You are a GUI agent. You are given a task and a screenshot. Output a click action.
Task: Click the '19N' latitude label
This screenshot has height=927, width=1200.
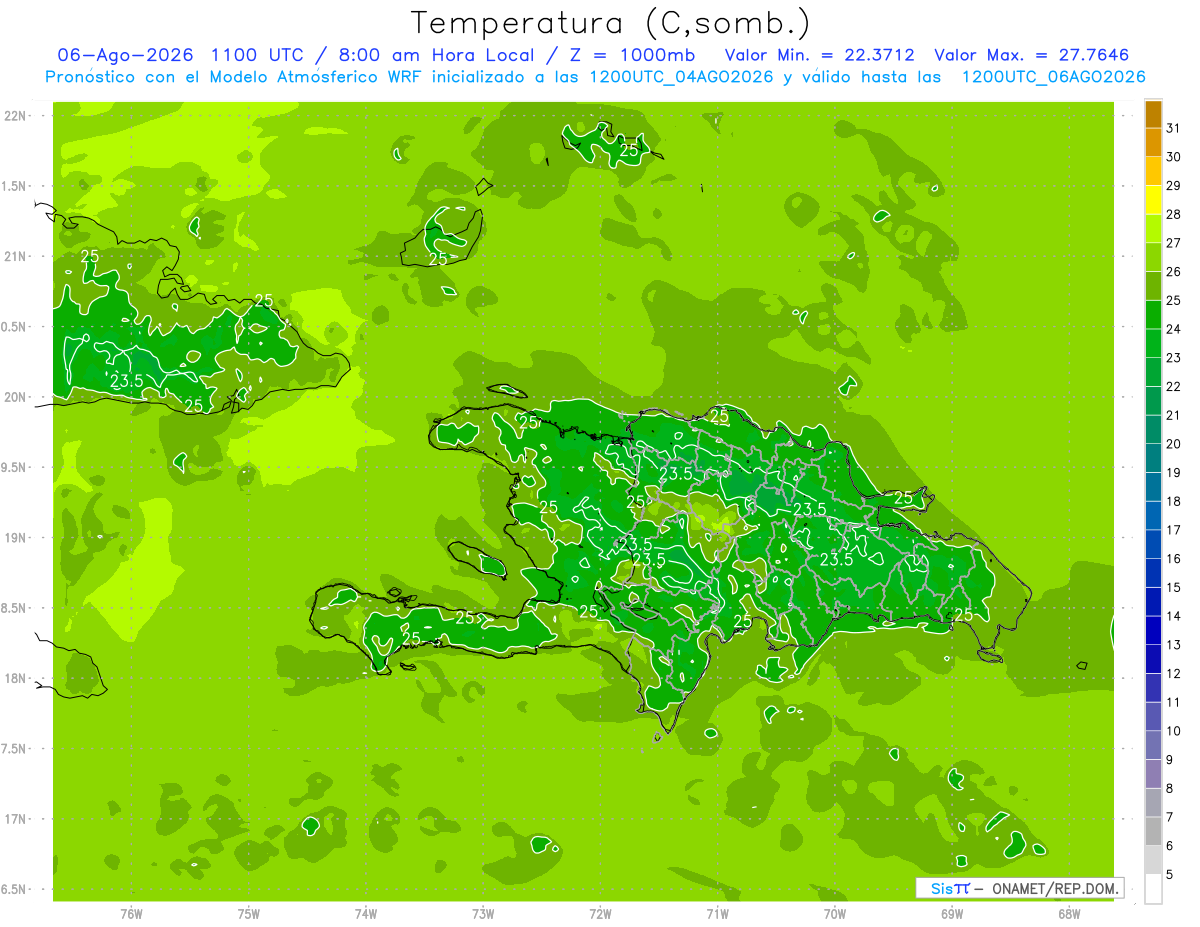click(x=16, y=538)
